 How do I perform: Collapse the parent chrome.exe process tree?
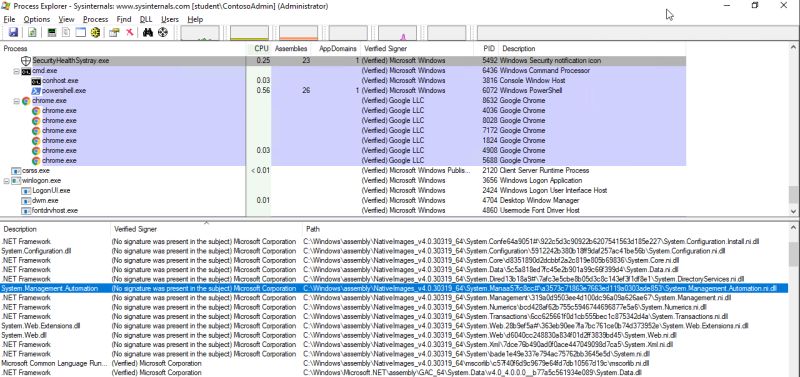(16, 101)
